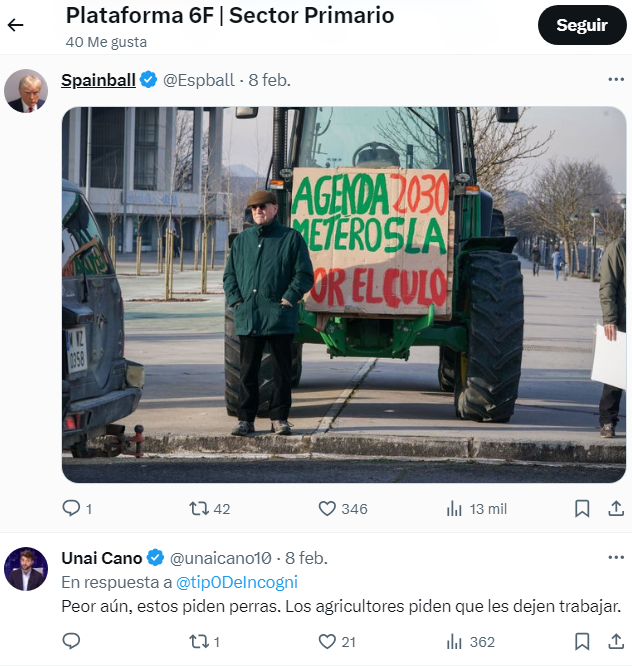Open Spainball profile name link
The image size is (632, 666).
(99, 80)
